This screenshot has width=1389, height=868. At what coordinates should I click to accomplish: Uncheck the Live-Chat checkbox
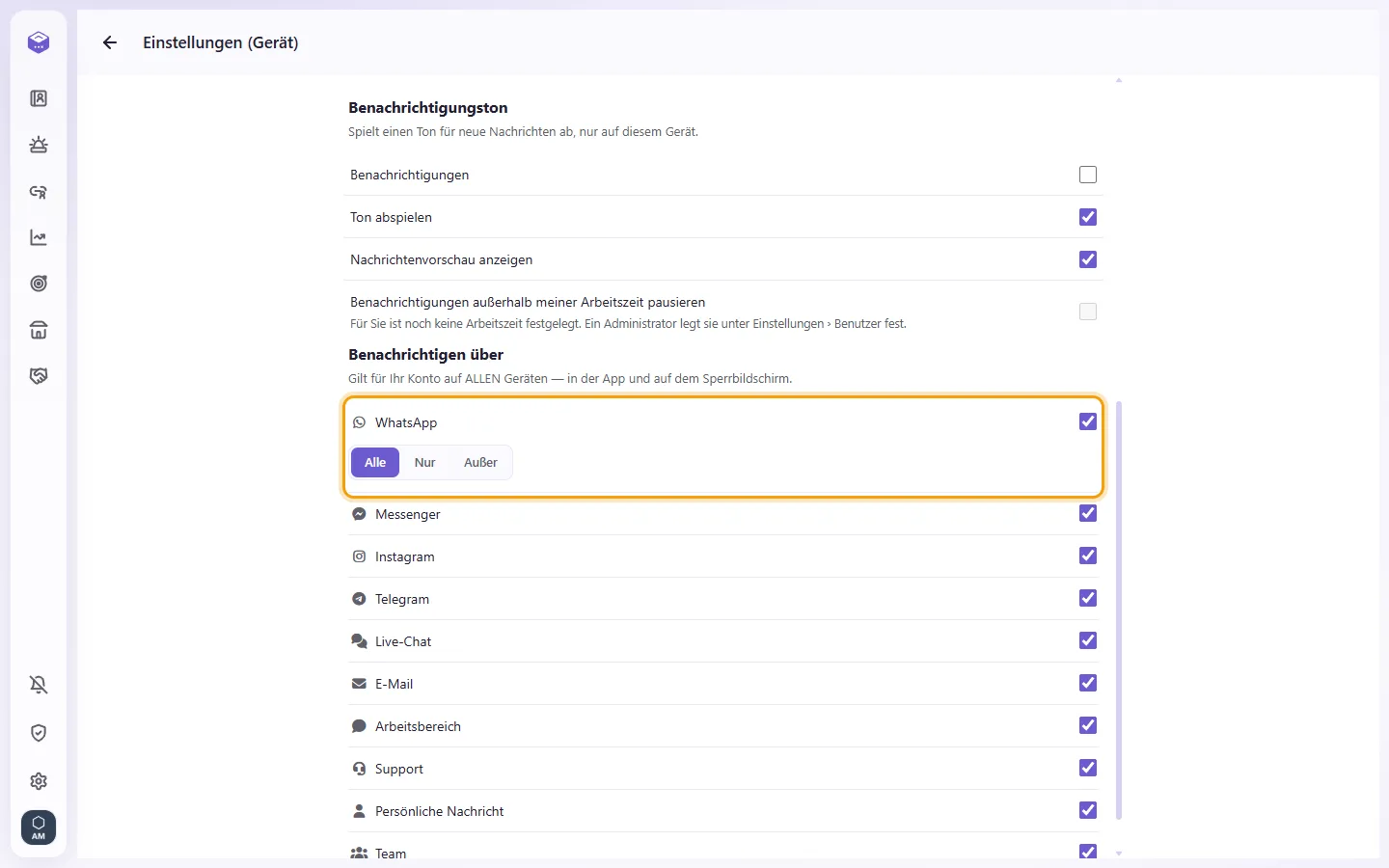pos(1088,640)
